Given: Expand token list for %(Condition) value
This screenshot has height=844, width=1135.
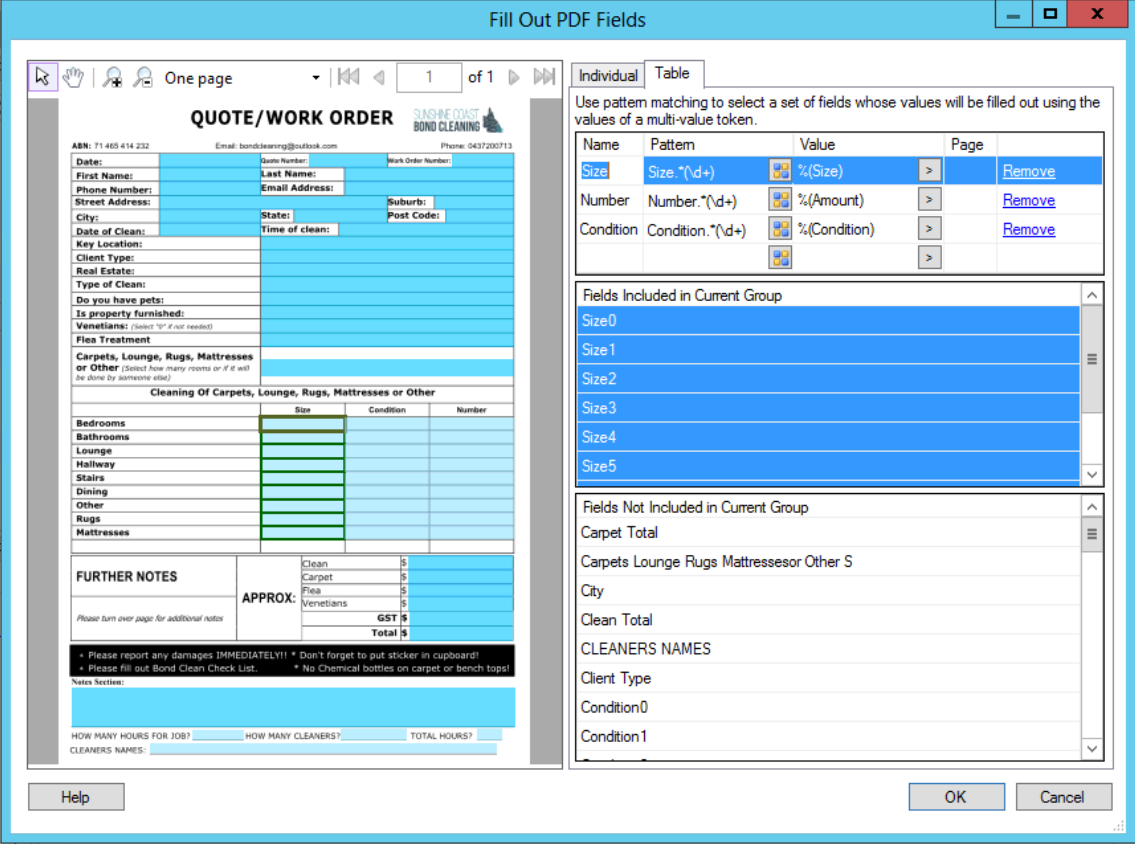Looking at the screenshot, I should click(x=929, y=229).
